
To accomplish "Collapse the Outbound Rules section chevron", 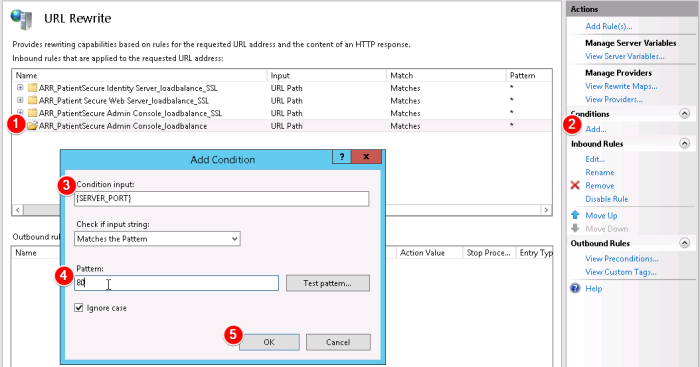I will (x=684, y=243).
